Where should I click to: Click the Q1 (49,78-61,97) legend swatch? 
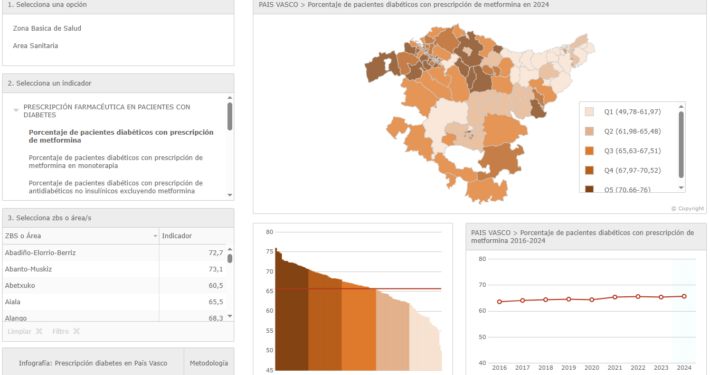[589, 112]
